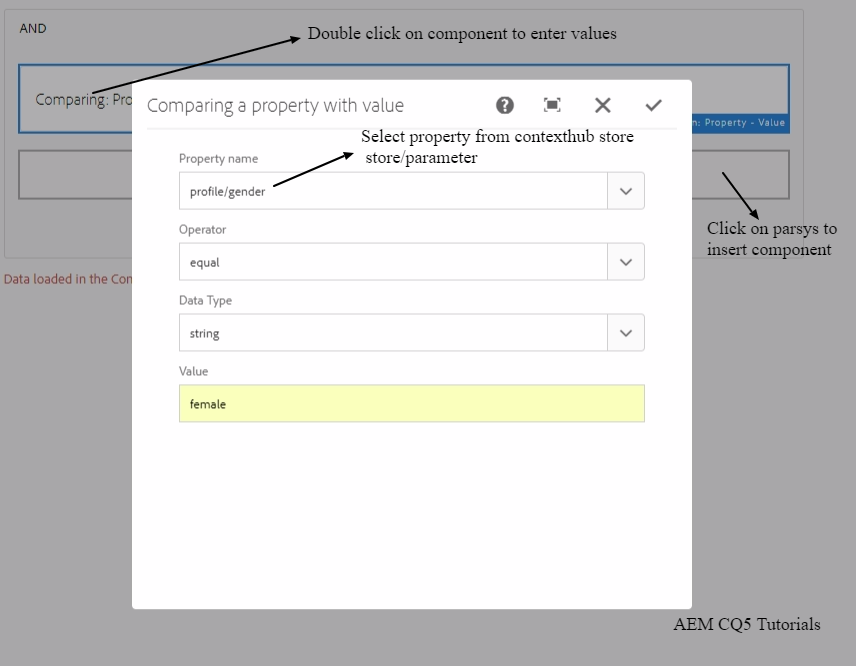Cancel the dialog using the X icon
The height and width of the screenshot is (666, 856).
tap(602, 105)
